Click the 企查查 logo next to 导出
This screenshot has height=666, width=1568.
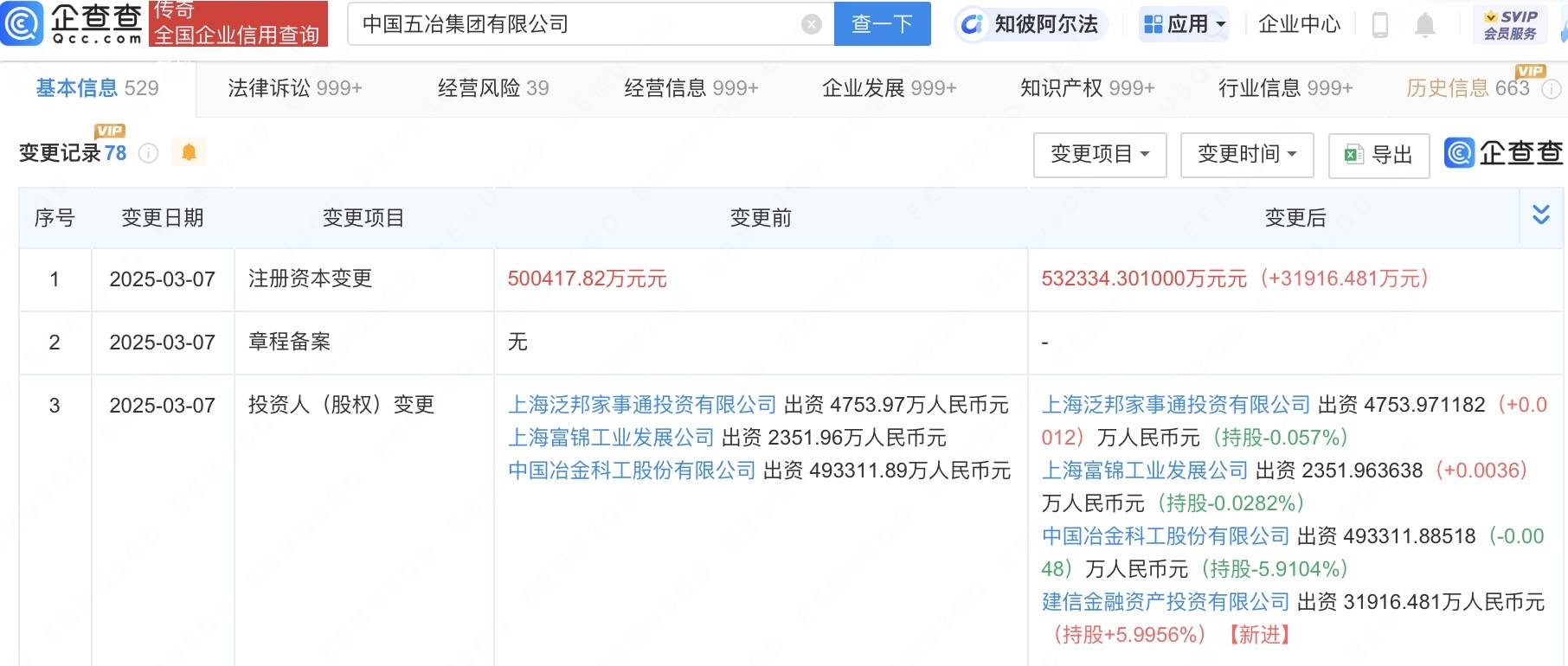pos(1504,153)
